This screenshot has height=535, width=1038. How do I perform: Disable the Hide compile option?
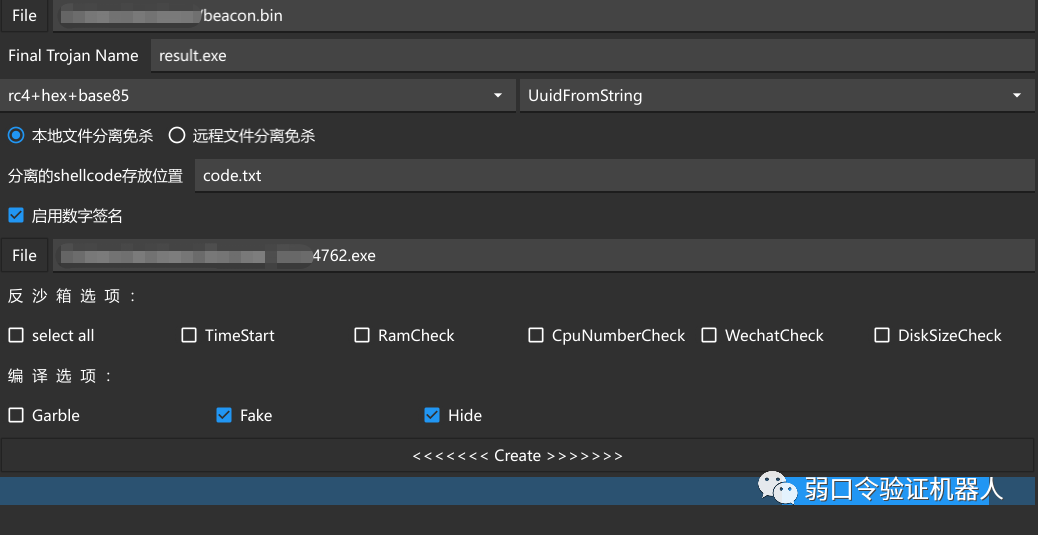point(432,416)
